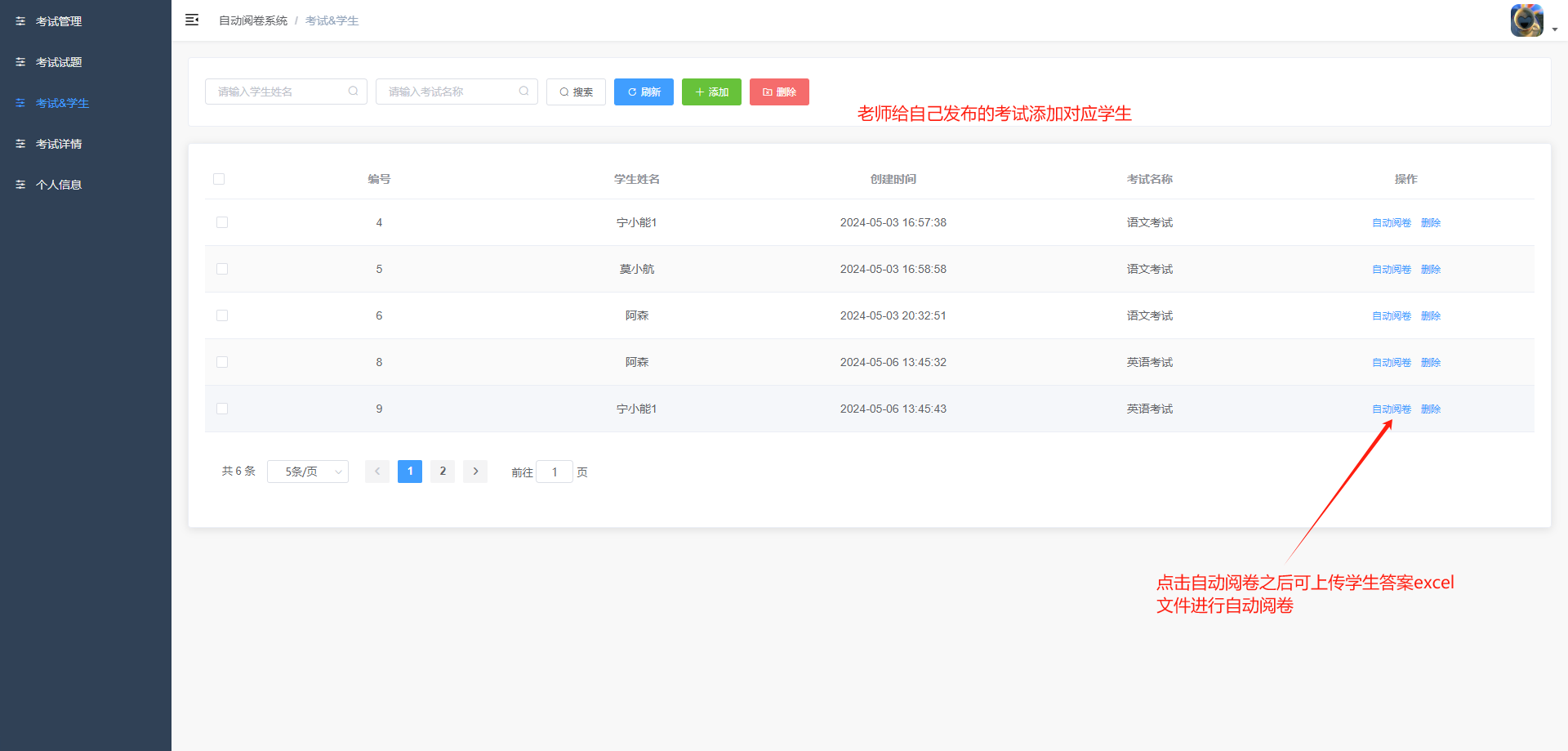Screen dimensions: 1568x751
Task: Open the 考试试题 menu item
Action: (59, 62)
